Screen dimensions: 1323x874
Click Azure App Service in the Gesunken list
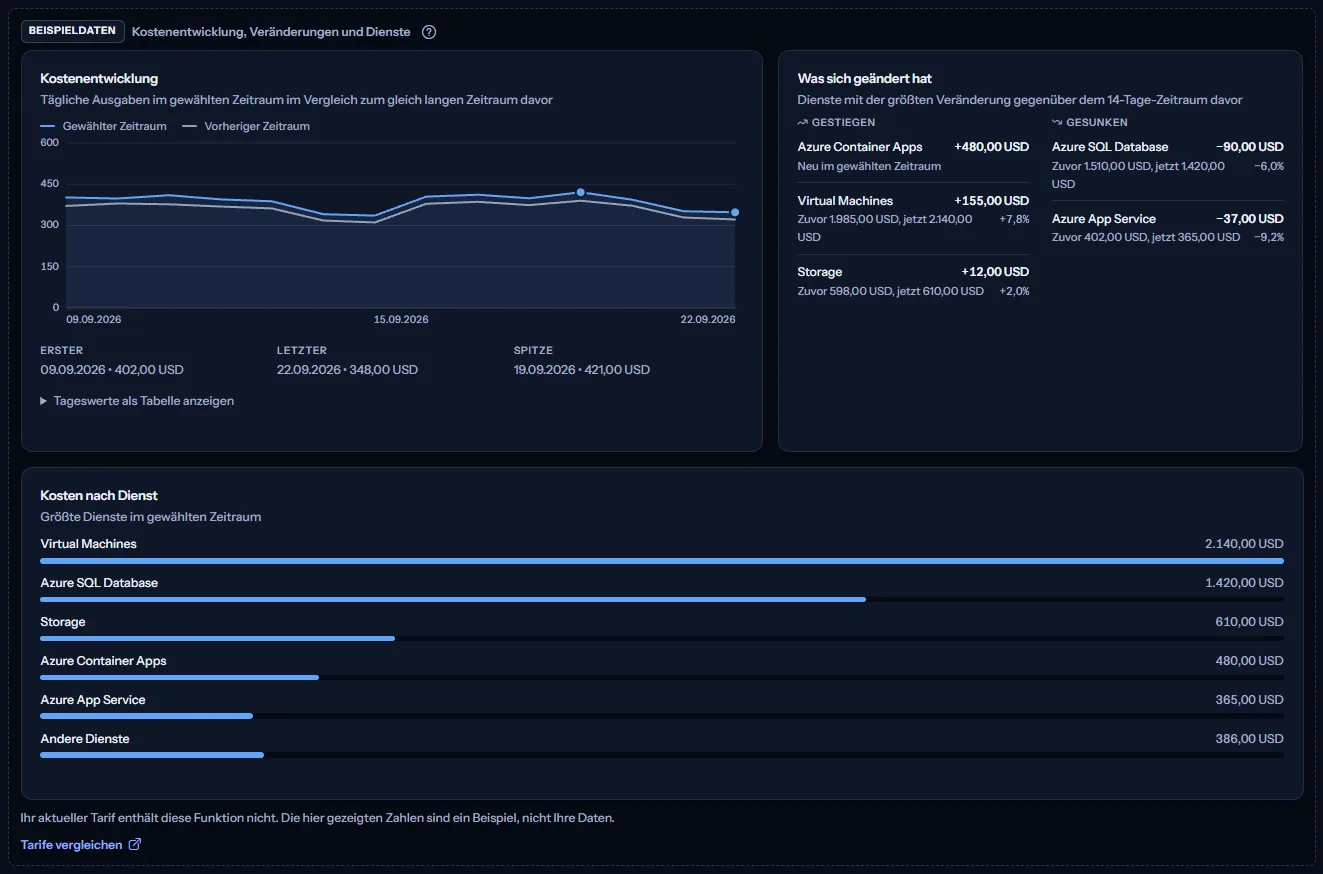1104,219
